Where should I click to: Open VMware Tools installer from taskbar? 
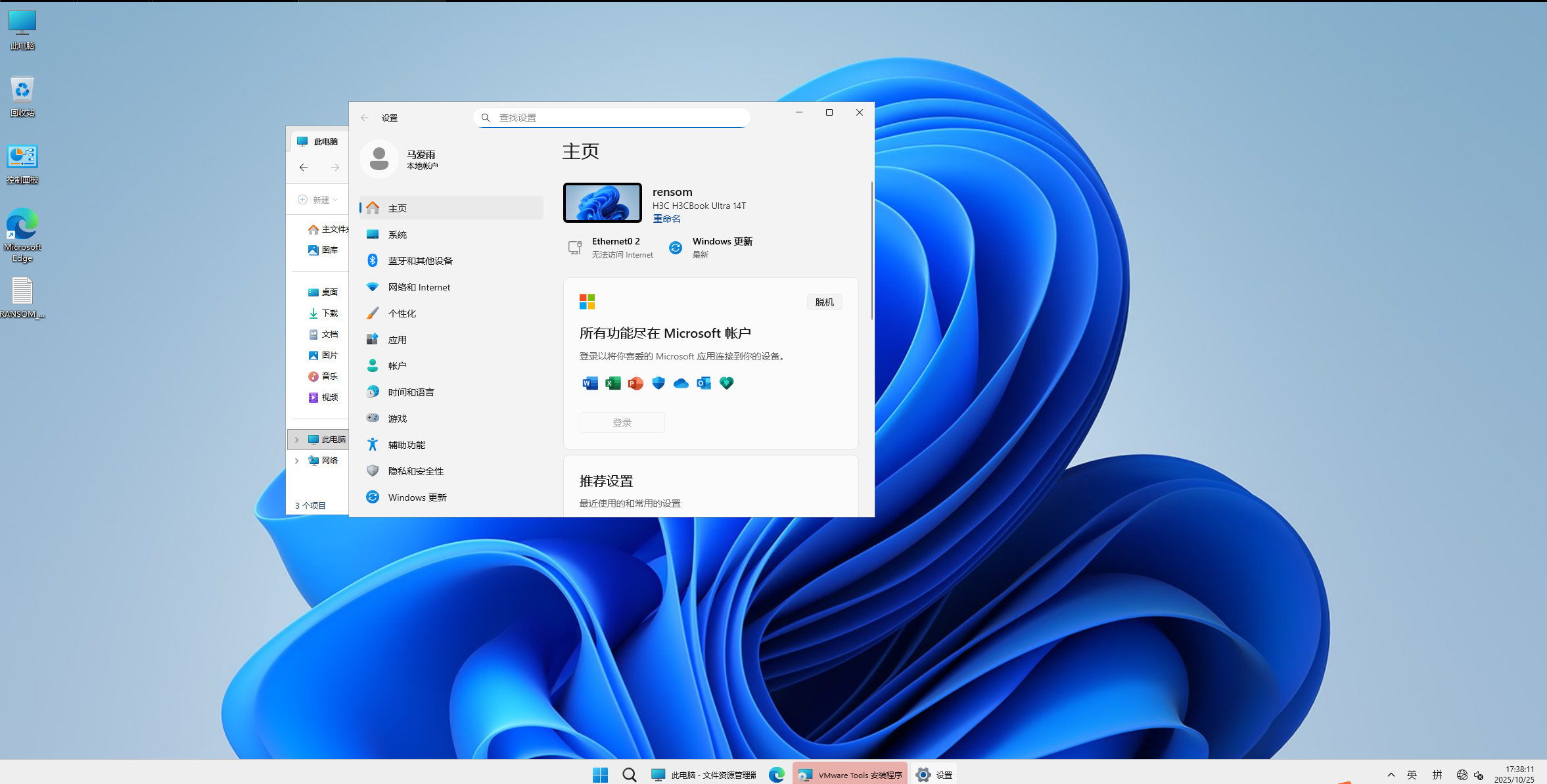[850, 775]
